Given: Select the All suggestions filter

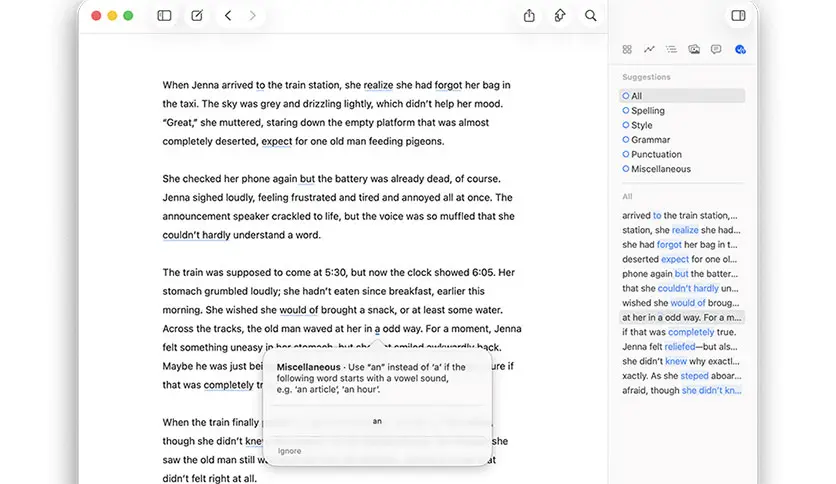Looking at the screenshot, I should [682, 96].
